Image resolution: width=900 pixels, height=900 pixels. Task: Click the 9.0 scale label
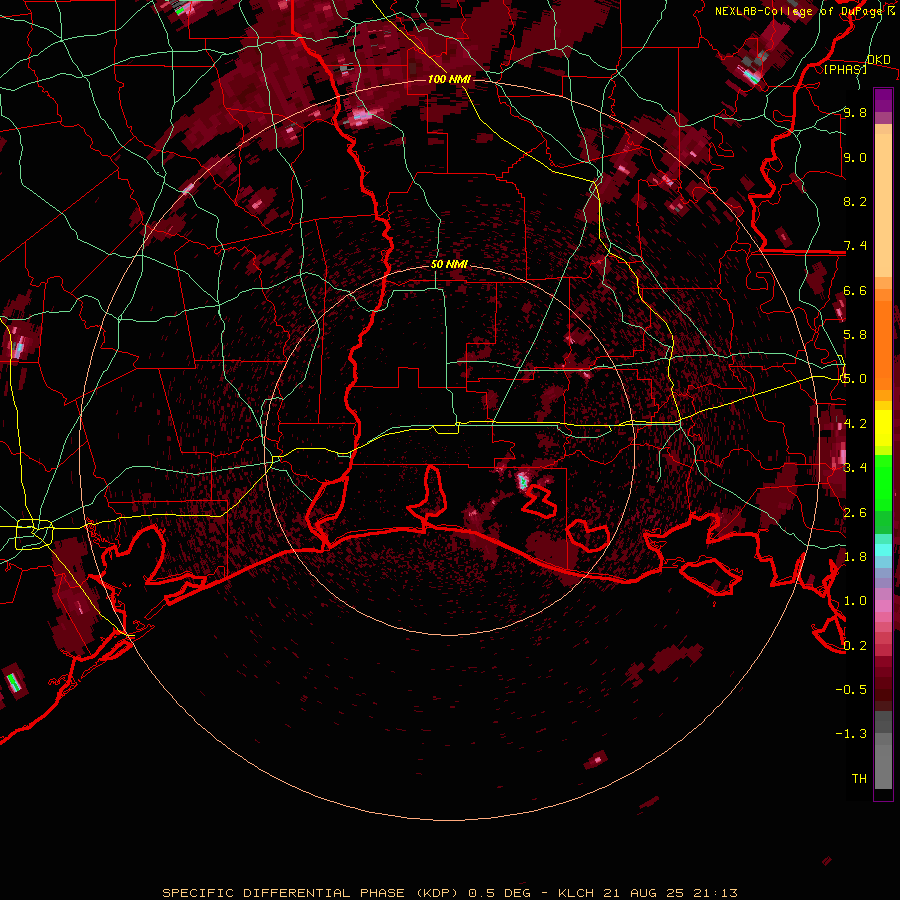coord(855,157)
